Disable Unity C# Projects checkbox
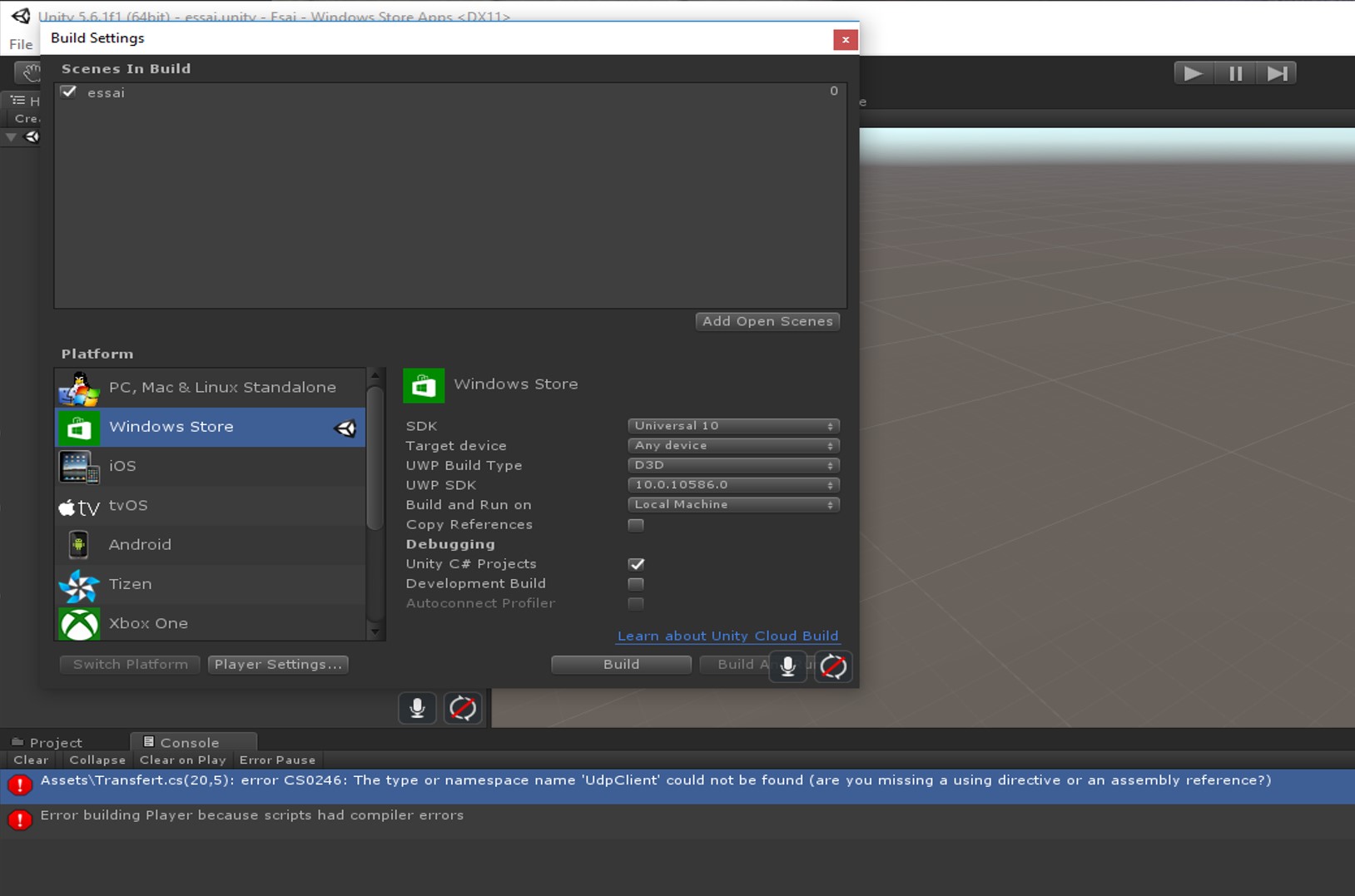Screen dimensions: 1355x896 636,564
